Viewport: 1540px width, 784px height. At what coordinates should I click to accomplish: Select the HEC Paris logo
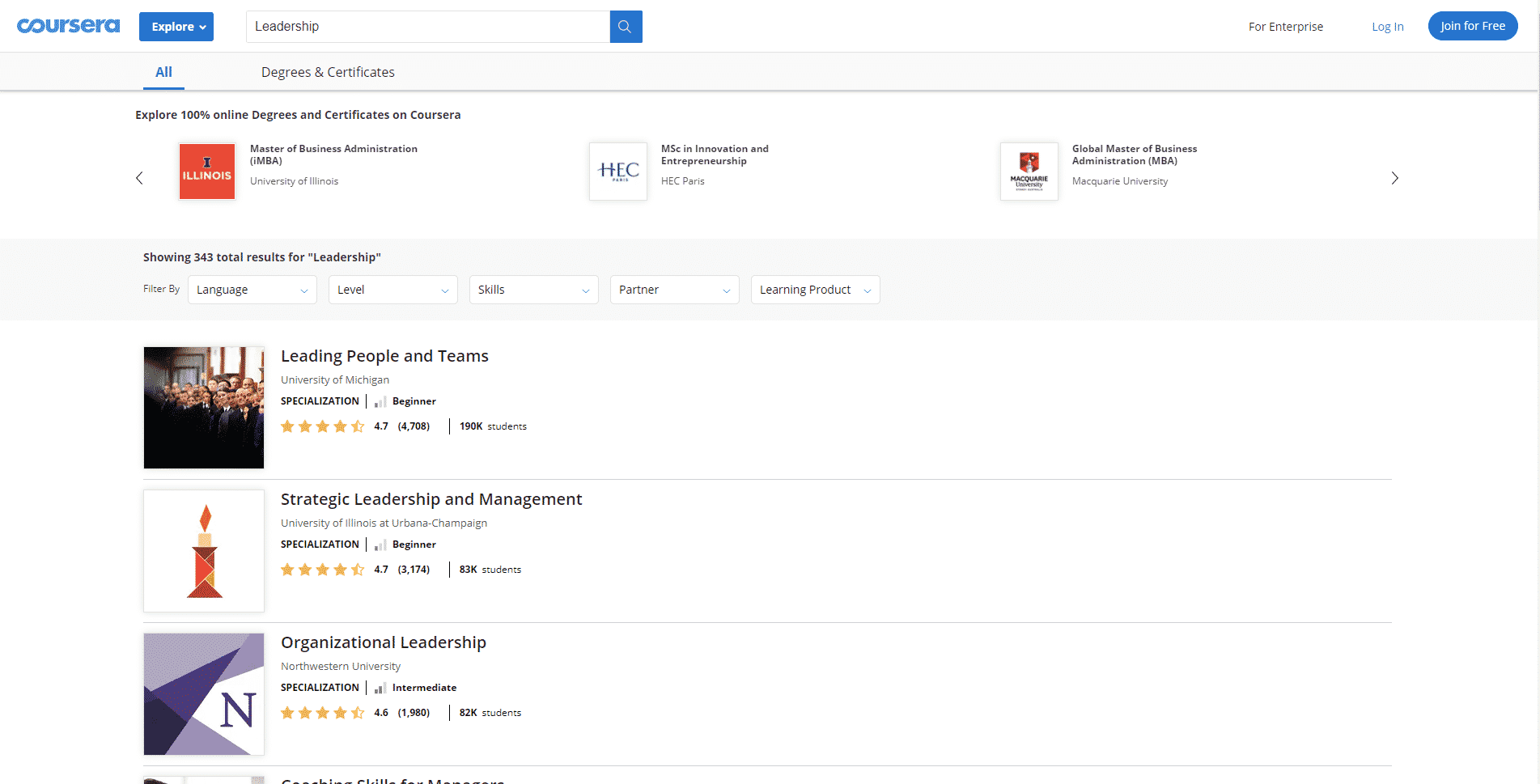[618, 172]
